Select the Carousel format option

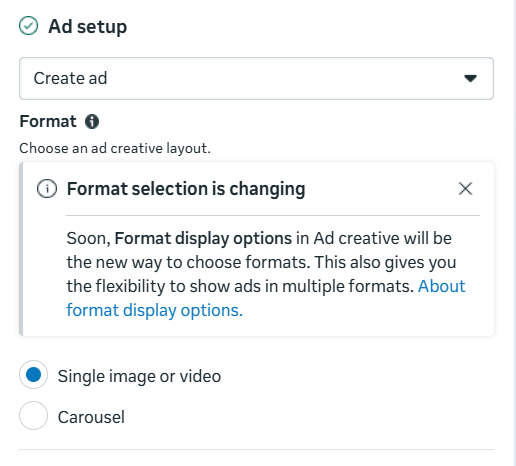pyautogui.click(x=33, y=416)
